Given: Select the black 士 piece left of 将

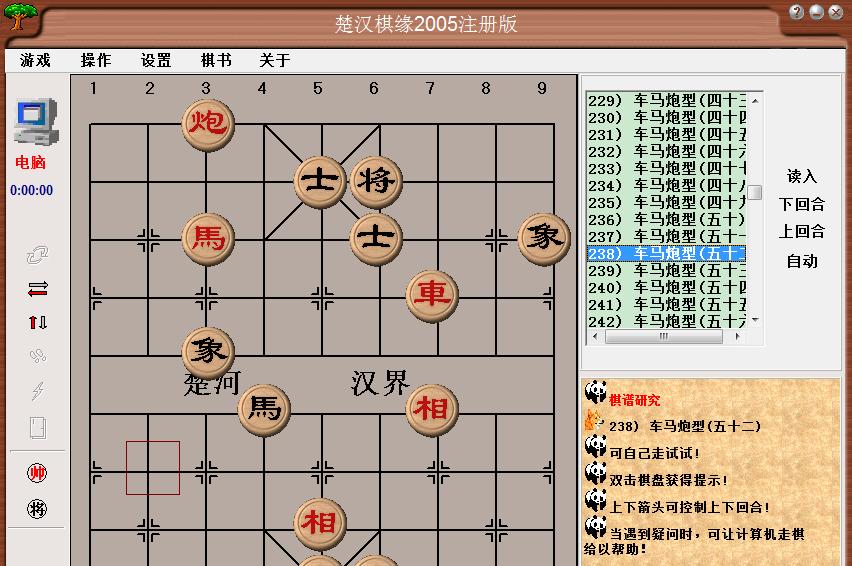Looking at the screenshot, I should [320, 182].
